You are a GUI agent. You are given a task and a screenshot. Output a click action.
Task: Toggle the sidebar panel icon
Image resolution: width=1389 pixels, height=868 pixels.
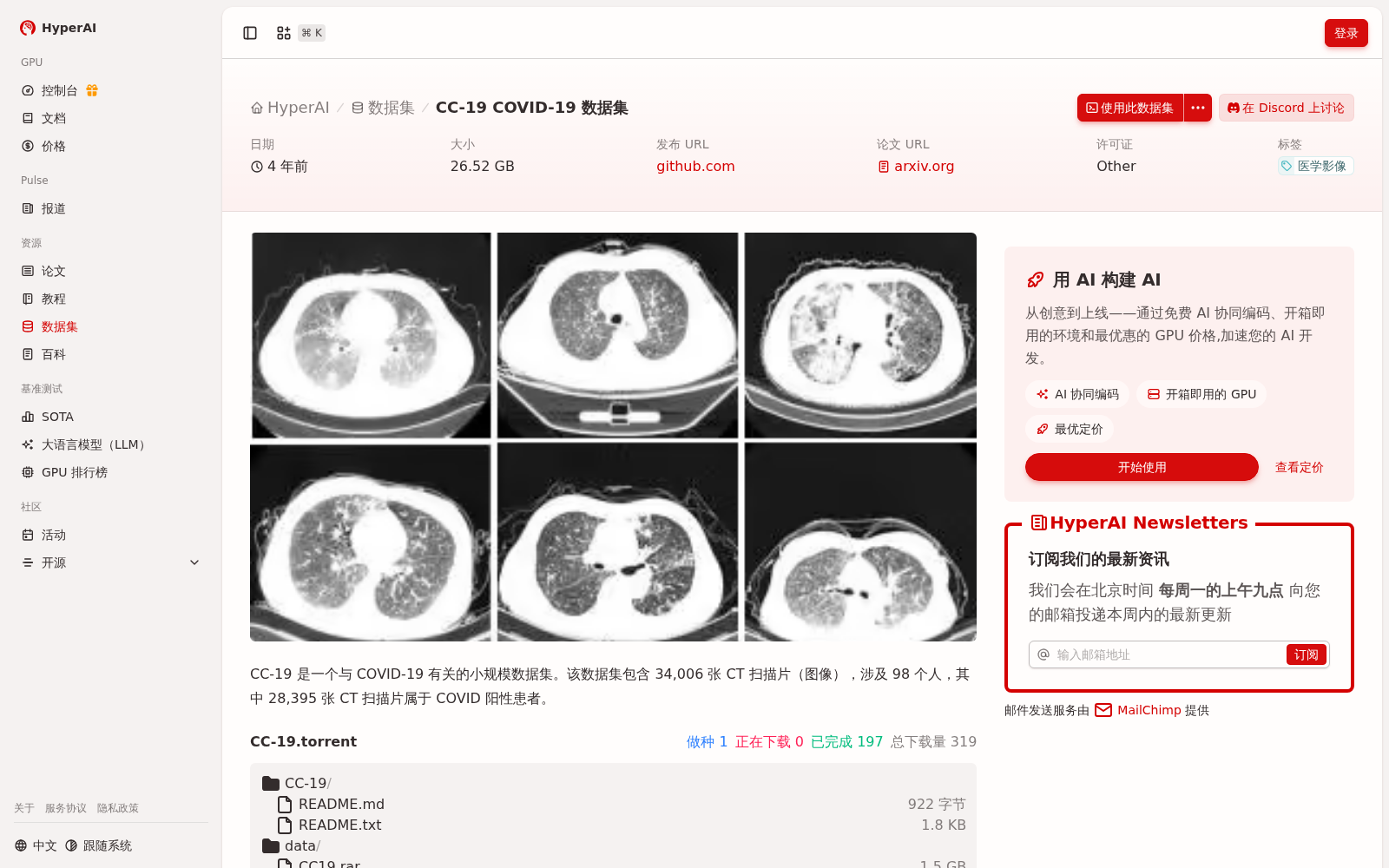[250, 33]
